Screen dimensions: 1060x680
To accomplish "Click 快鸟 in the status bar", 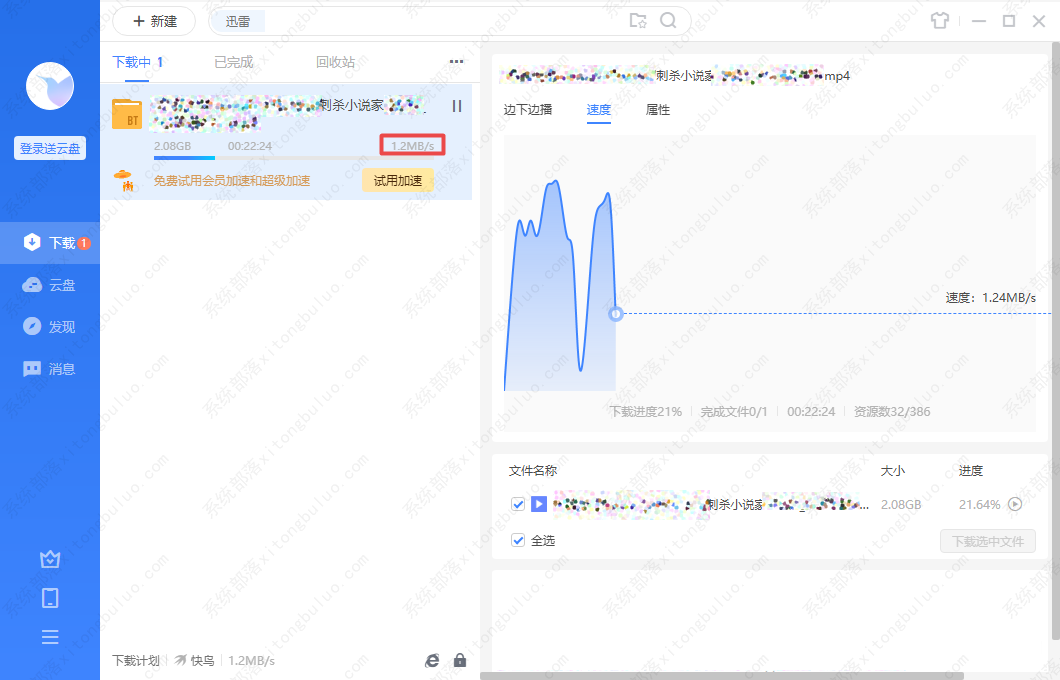I will click(x=195, y=660).
